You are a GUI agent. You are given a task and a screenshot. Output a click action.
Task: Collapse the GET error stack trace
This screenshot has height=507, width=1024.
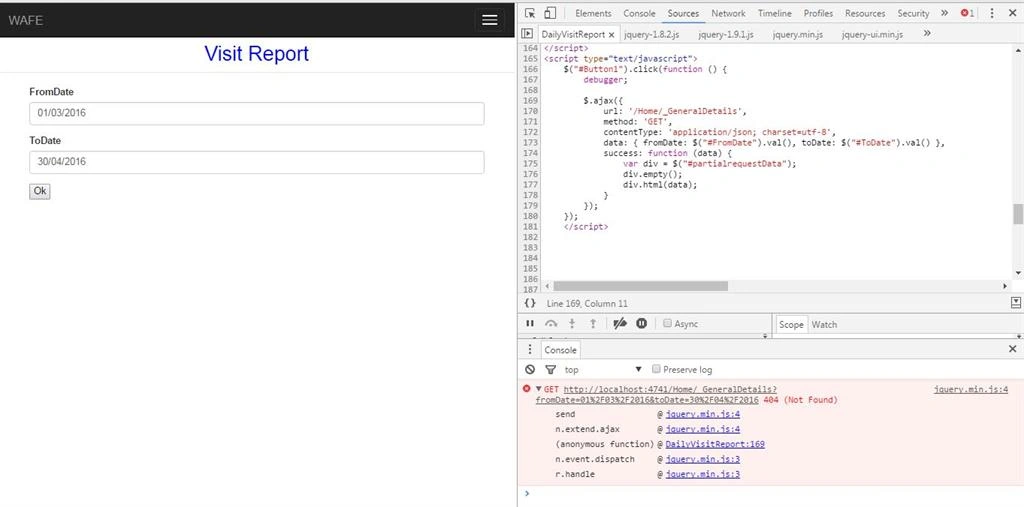538,389
